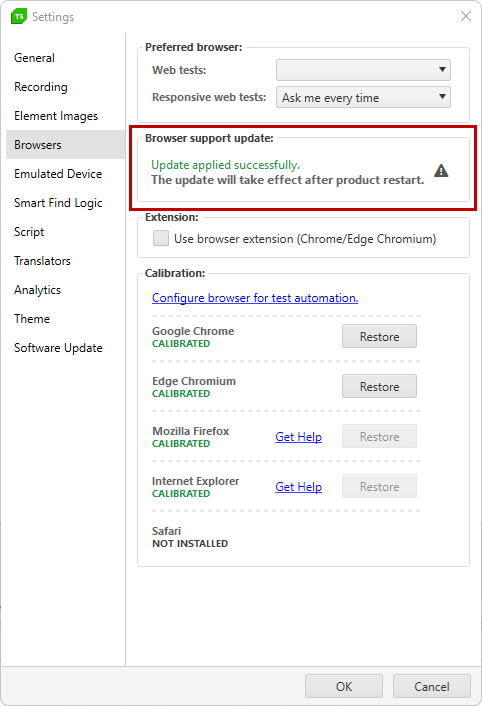Click the TestStudio logo icon
Screen dimensions: 482x706
[x=19, y=17]
